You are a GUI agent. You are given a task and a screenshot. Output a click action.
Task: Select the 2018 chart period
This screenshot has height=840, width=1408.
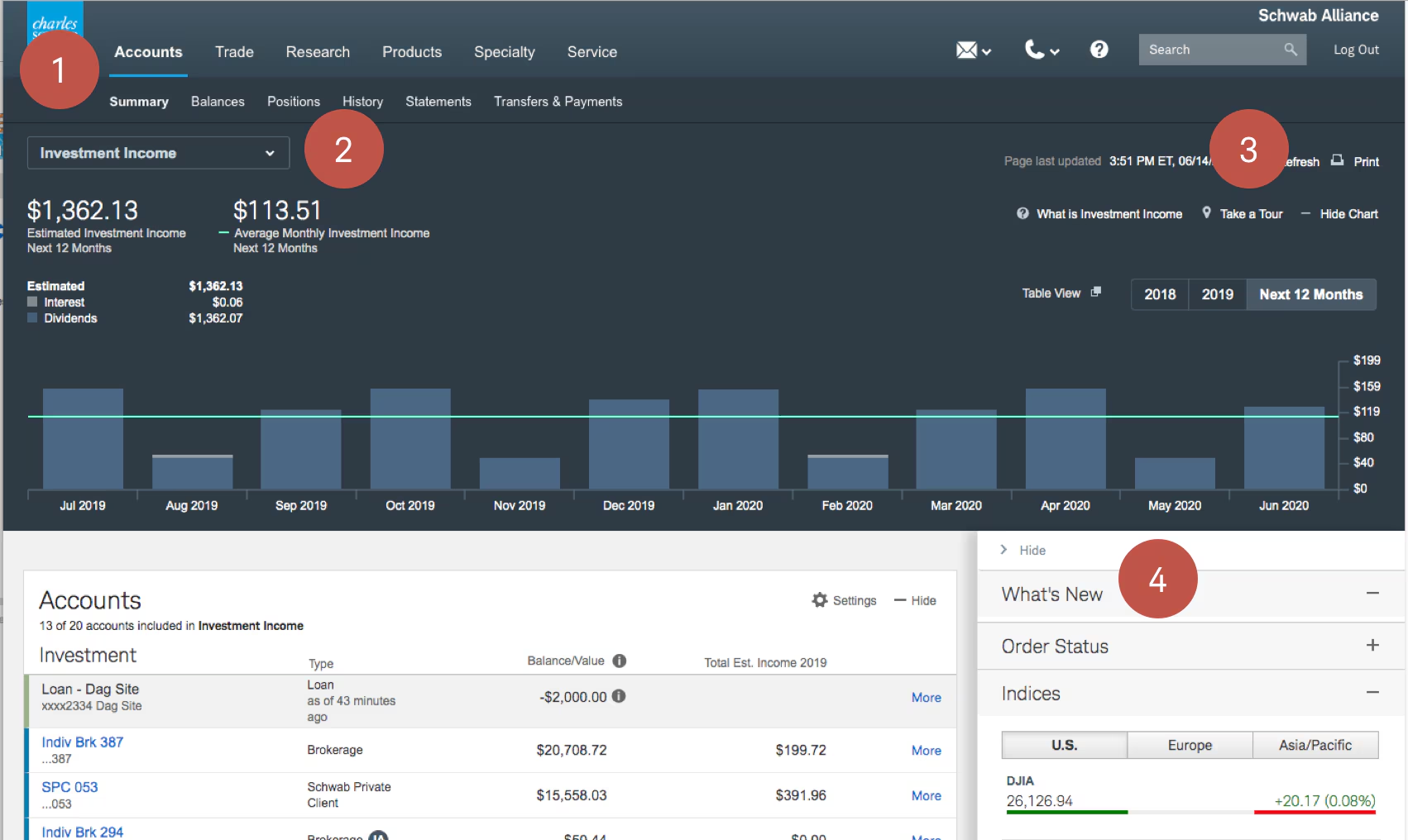[x=1160, y=294]
